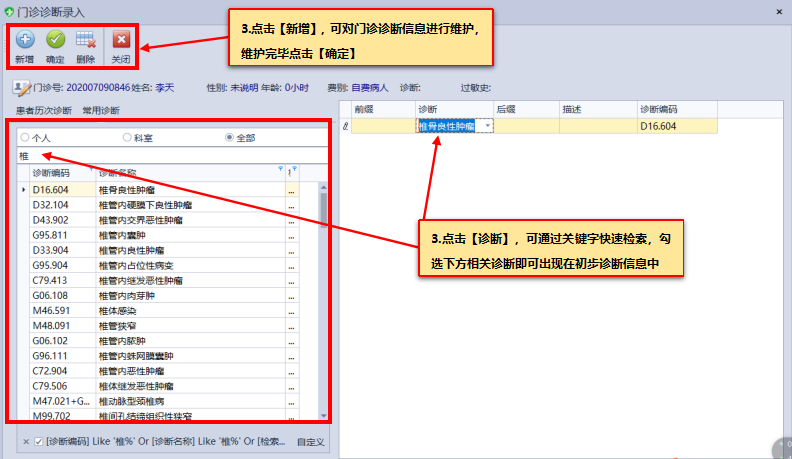Click the patient edit icon beside 门诊号

tap(22, 88)
